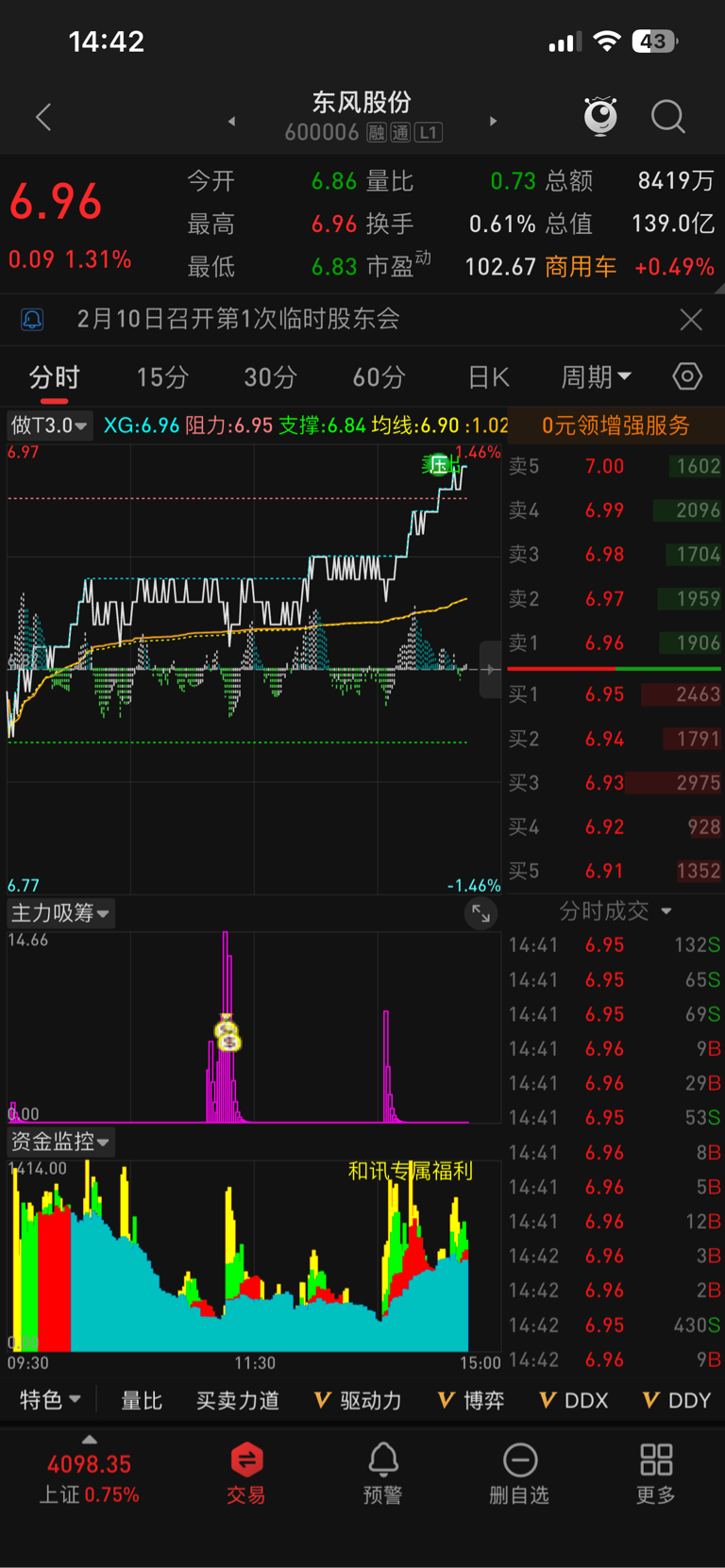Dismiss the shareholder meeting notice
Screen dimensions: 725x1568
point(691,320)
